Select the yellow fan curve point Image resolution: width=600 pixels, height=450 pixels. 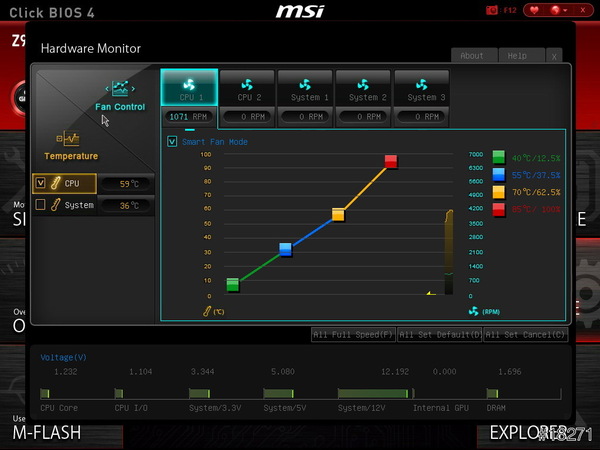pos(338,215)
